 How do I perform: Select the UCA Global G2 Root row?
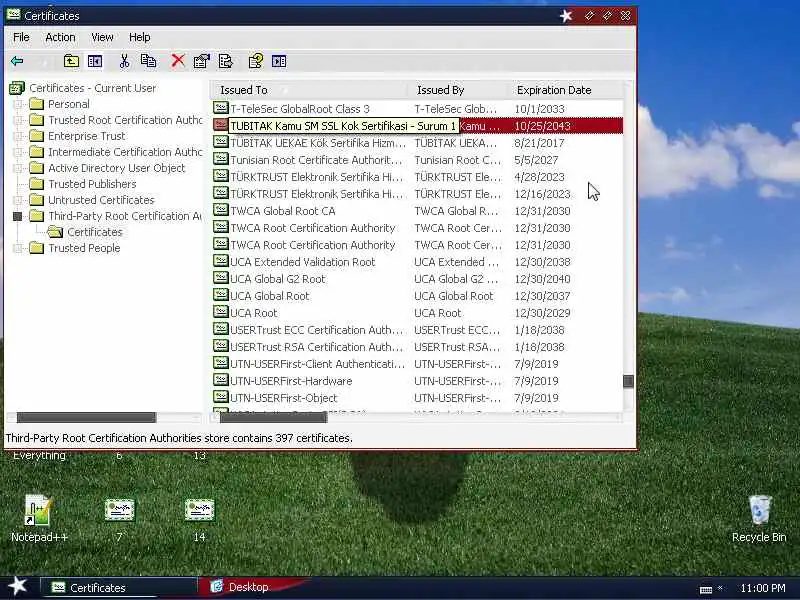tap(418, 279)
